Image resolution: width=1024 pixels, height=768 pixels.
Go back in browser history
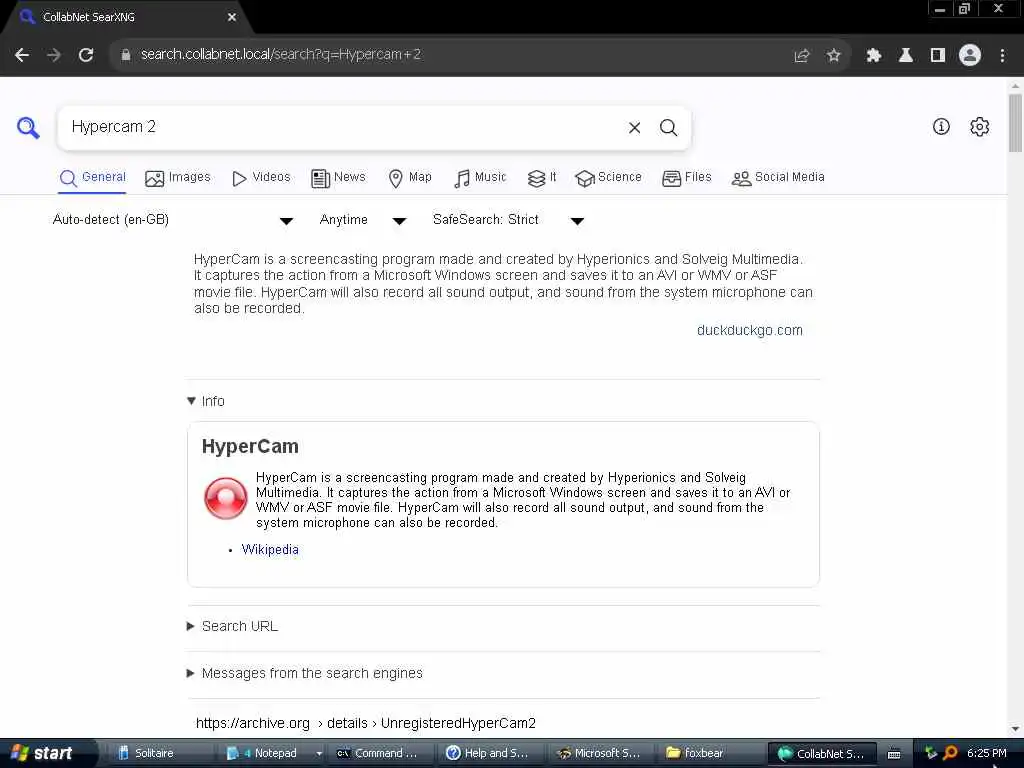pyautogui.click(x=22, y=55)
